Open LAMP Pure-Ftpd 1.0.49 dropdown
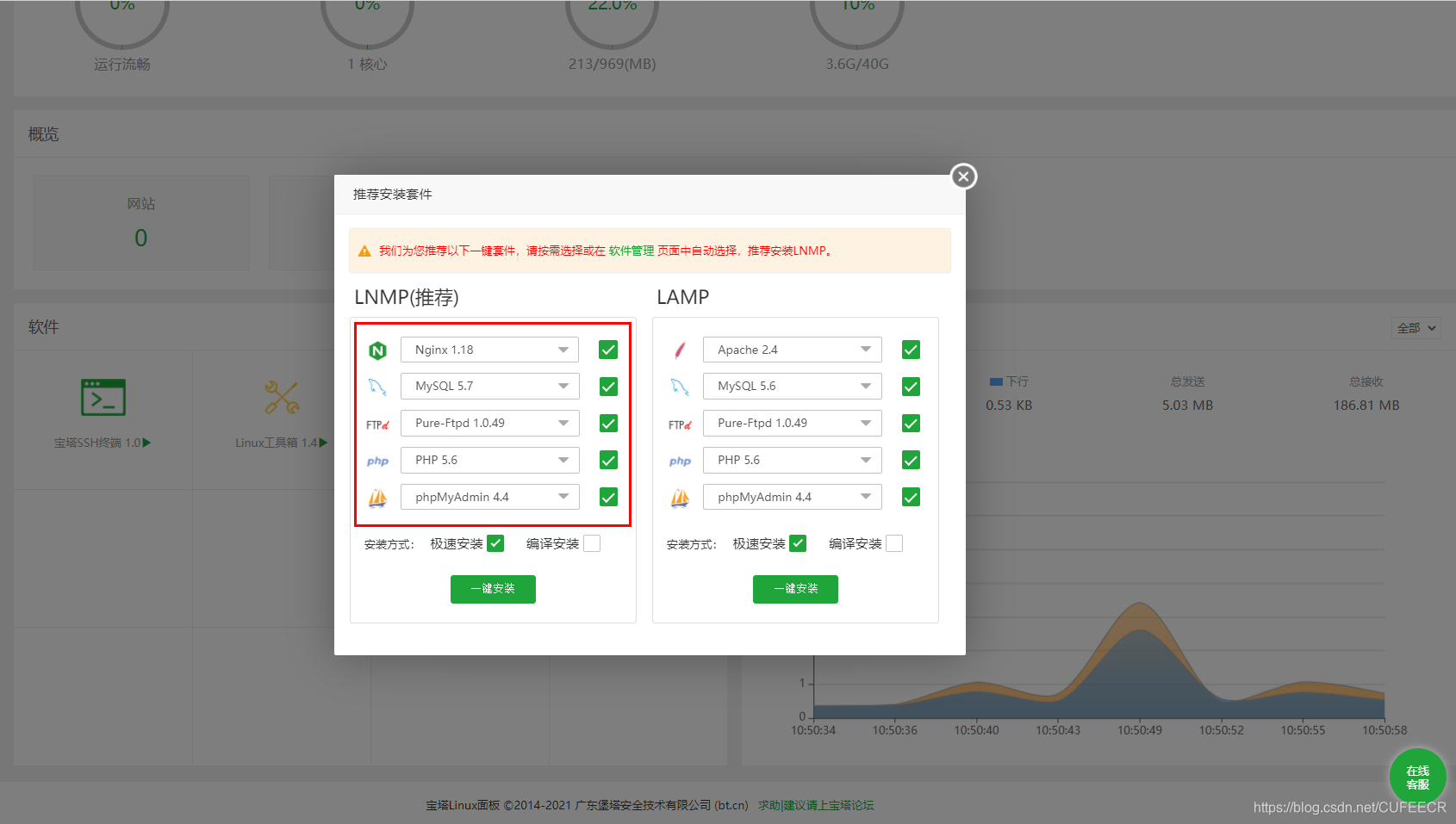This screenshot has width=1456, height=824. click(x=792, y=423)
